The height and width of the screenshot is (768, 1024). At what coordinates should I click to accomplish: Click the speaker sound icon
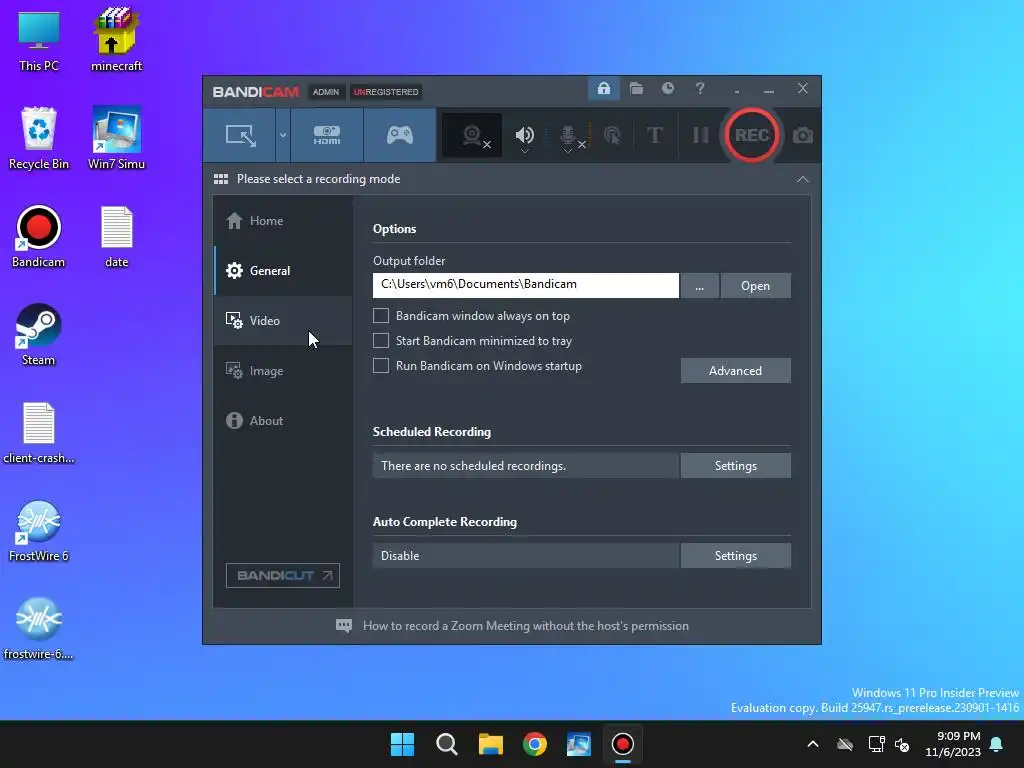(x=524, y=134)
